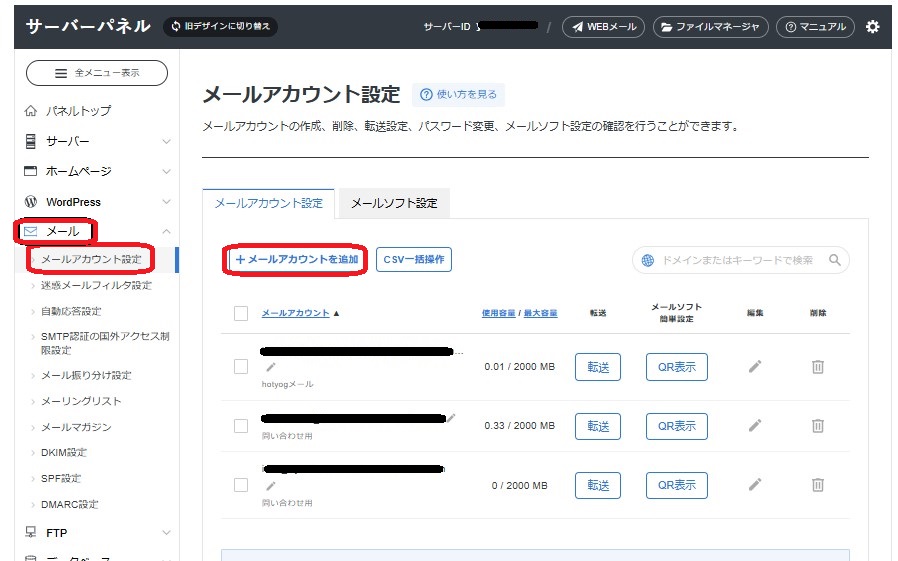Open 迷惑メールフィルタ設定 in the sidebar
The height and width of the screenshot is (561, 898).
click(96, 285)
